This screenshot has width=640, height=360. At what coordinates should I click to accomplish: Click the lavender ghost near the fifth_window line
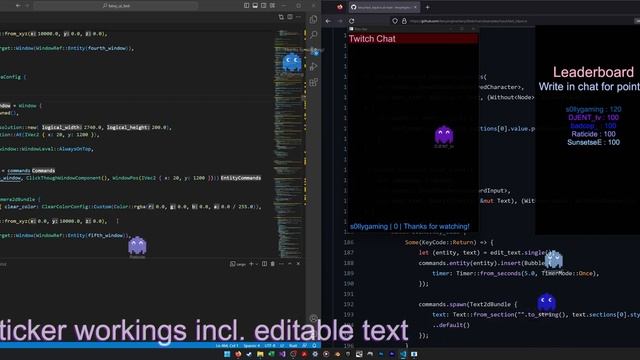pos(137,245)
